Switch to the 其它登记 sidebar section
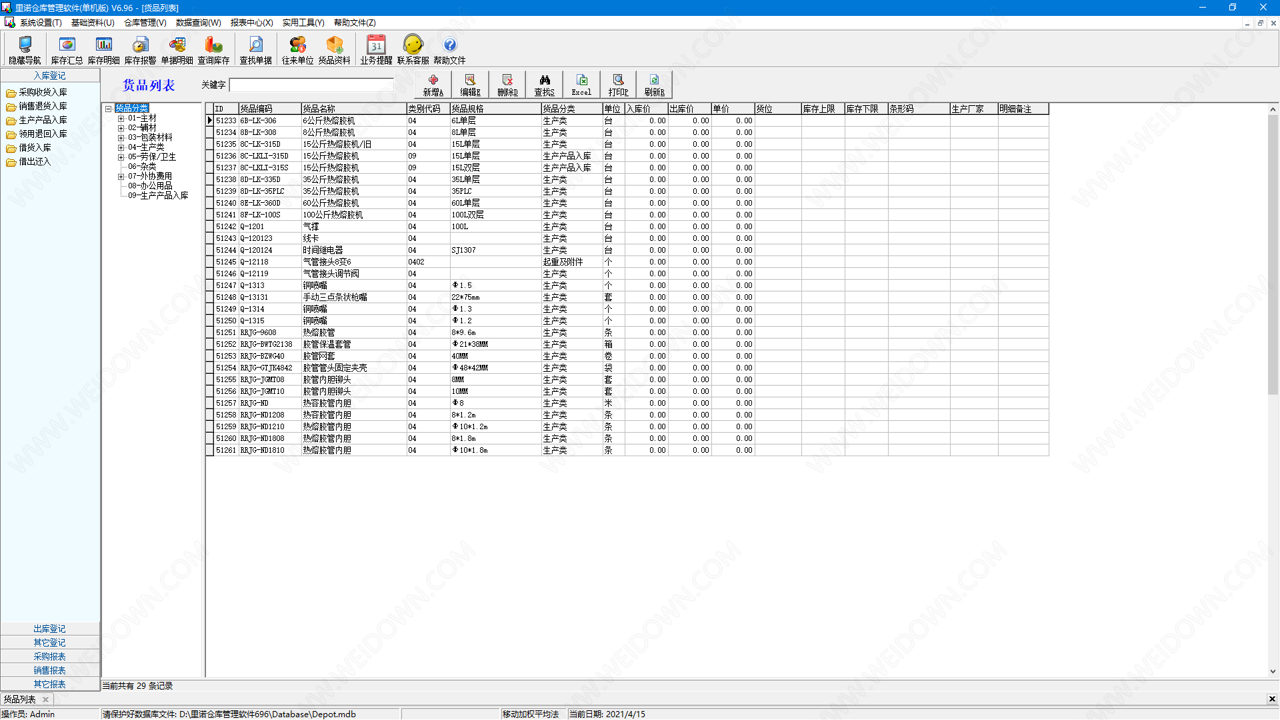1280x720 pixels. click(50, 643)
